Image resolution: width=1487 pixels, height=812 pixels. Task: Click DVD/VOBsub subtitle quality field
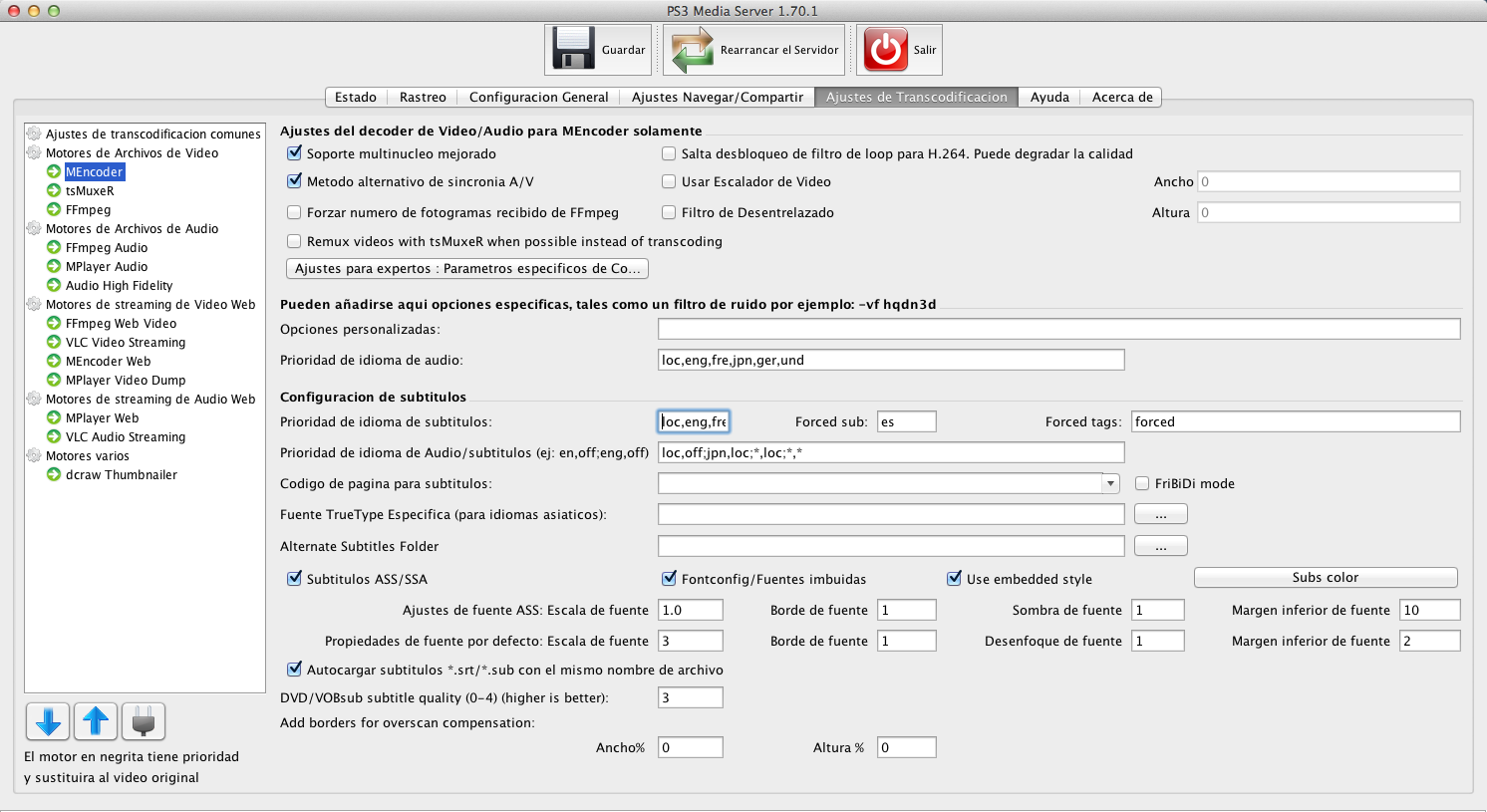click(x=690, y=697)
